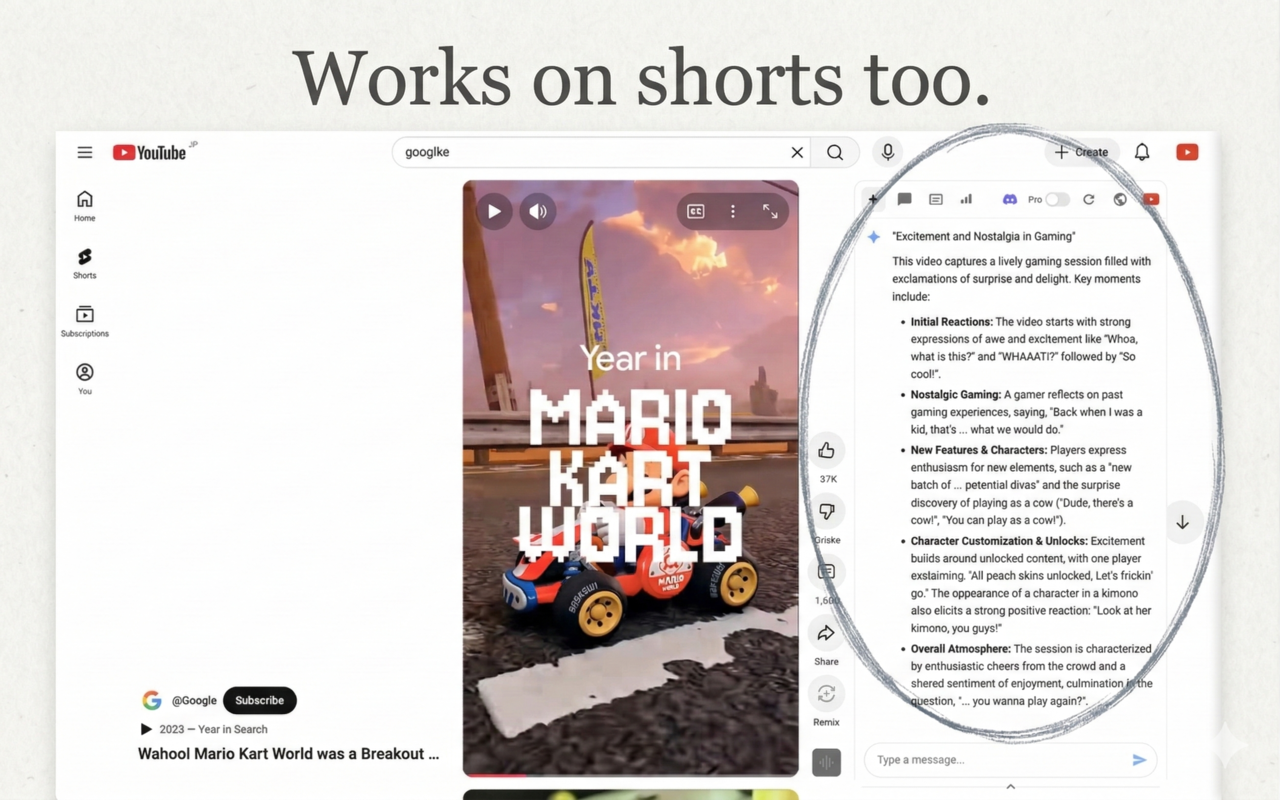The width and height of the screenshot is (1280, 800).
Task: Expand the YouTube navigation menu with the hamburger icon
Action: coord(85,152)
